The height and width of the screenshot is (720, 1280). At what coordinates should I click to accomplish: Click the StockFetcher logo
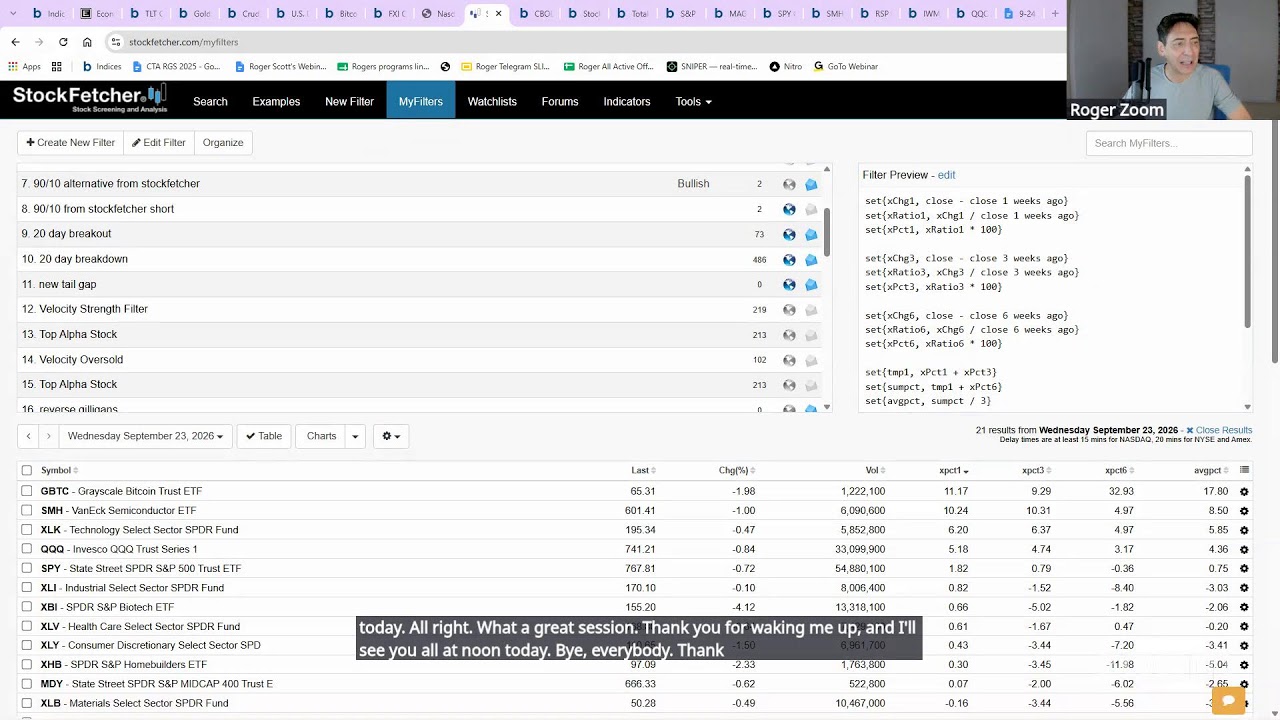pos(90,99)
